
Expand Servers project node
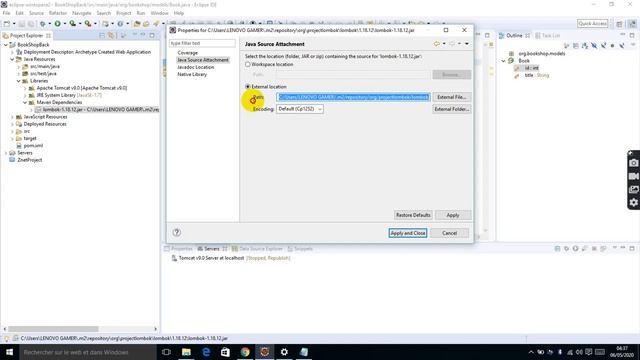coord(6,153)
